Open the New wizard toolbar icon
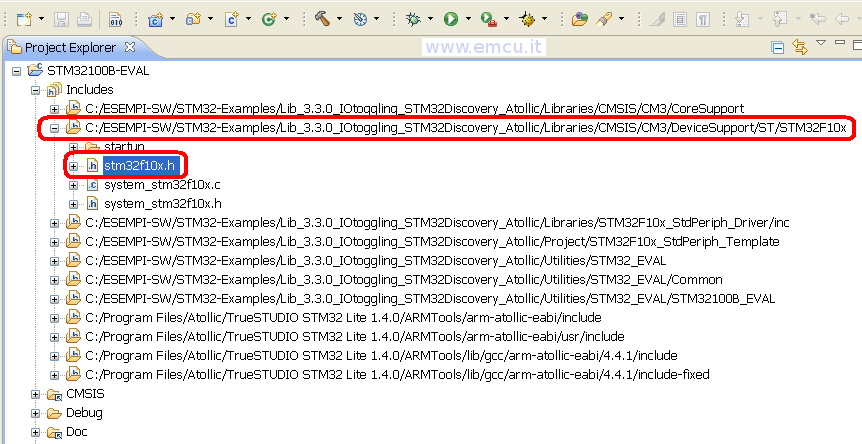862x444 pixels. tap(24, 19)
